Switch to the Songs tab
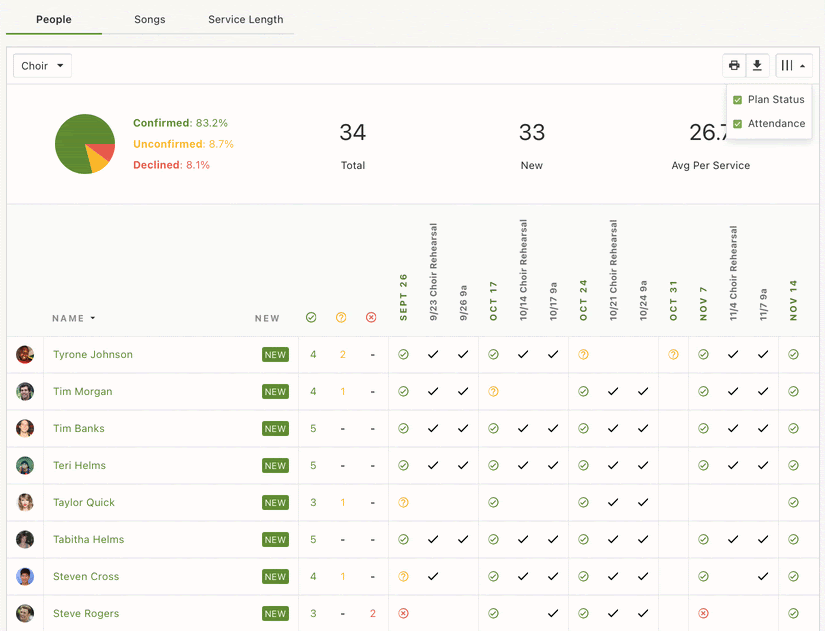825x631 pixels. (x=149, y=19)
